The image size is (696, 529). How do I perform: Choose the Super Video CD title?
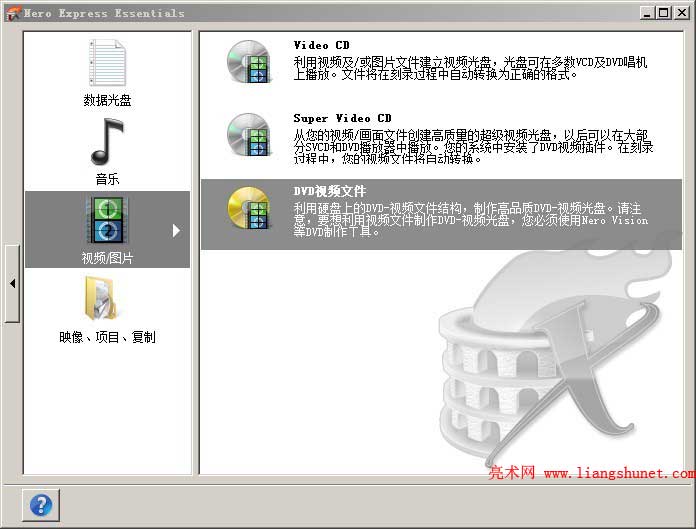pos(342,118)
